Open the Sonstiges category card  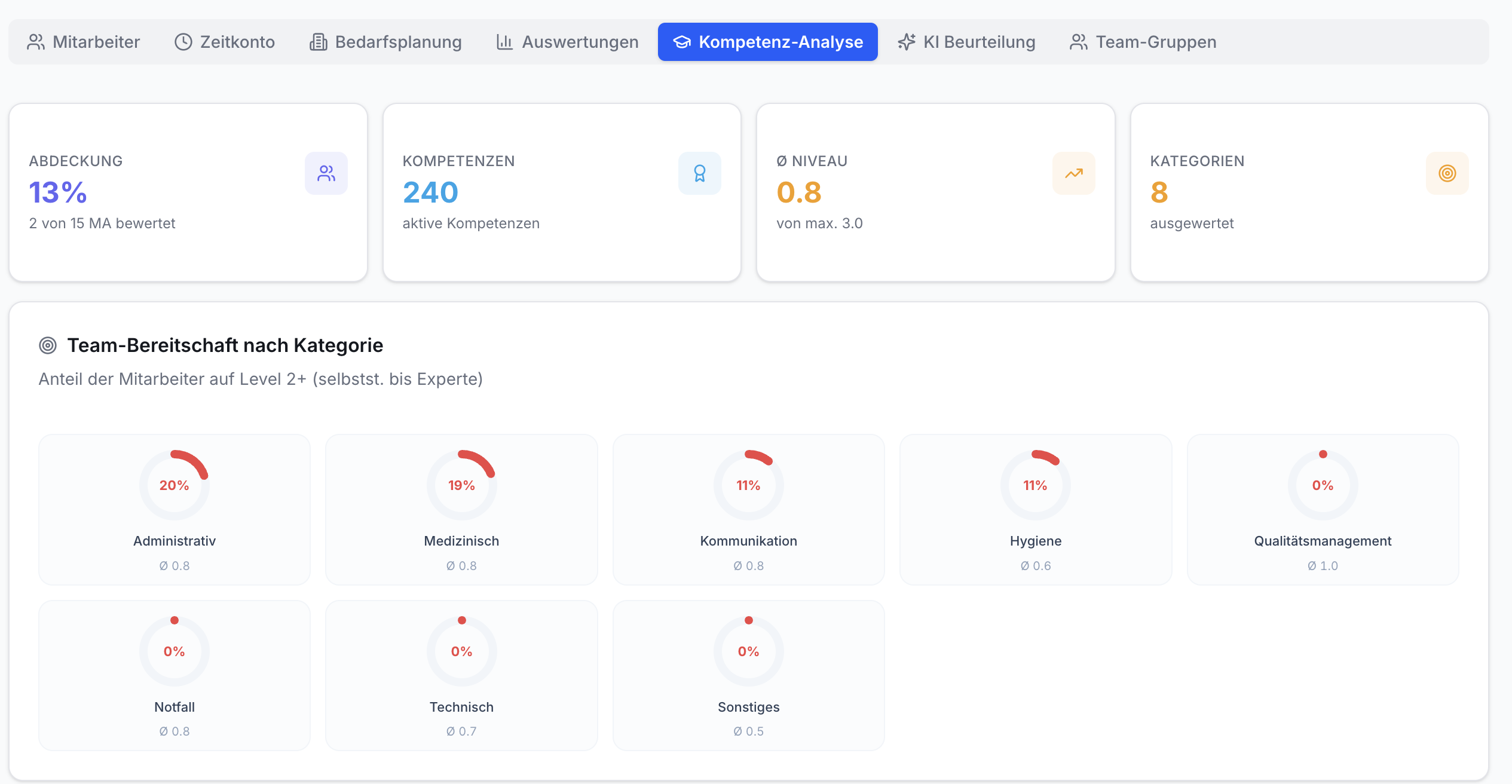pos(748,676)
